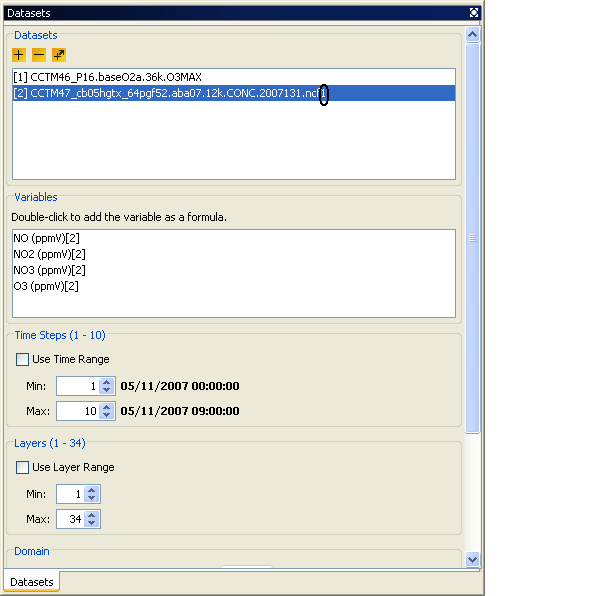Screen dimensions: 593x596
Task: Enable Use Layer Range checkbox
Action: (x=22, y=467)
